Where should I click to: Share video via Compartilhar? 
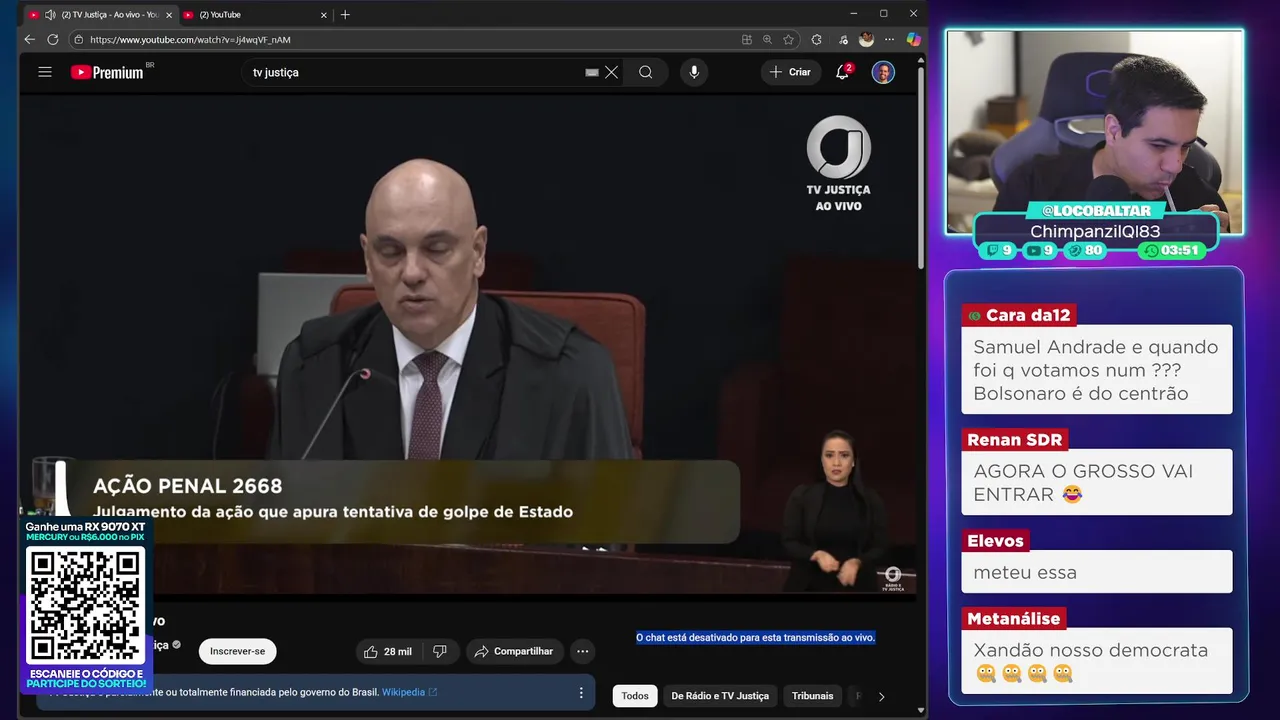[x=514, y=651]
